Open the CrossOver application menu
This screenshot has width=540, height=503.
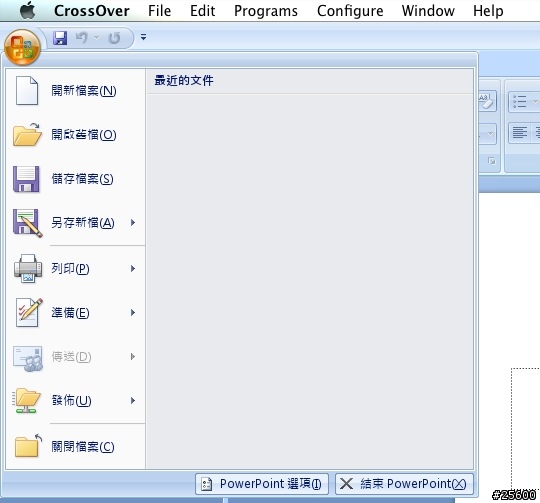[x=92, y=11]
